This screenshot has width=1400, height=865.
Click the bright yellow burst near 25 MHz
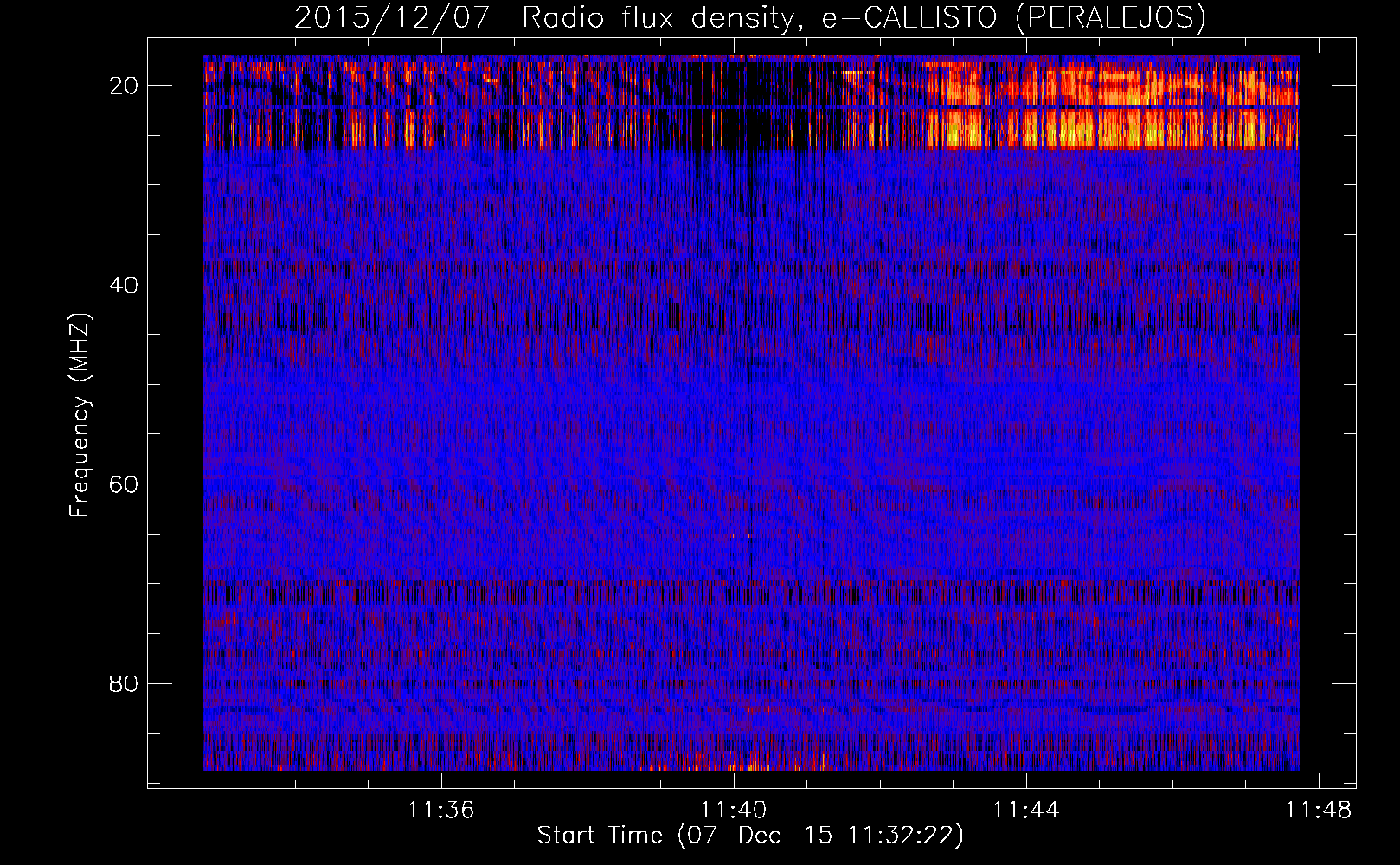coord(1112,129)
